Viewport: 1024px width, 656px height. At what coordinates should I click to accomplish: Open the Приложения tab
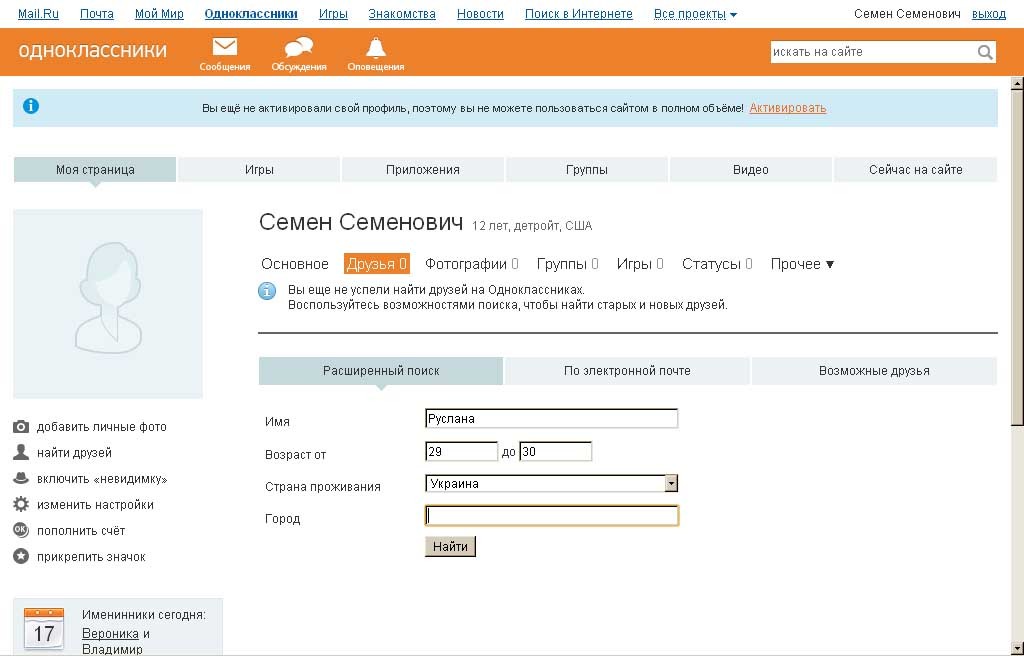[x=423, y=170]
